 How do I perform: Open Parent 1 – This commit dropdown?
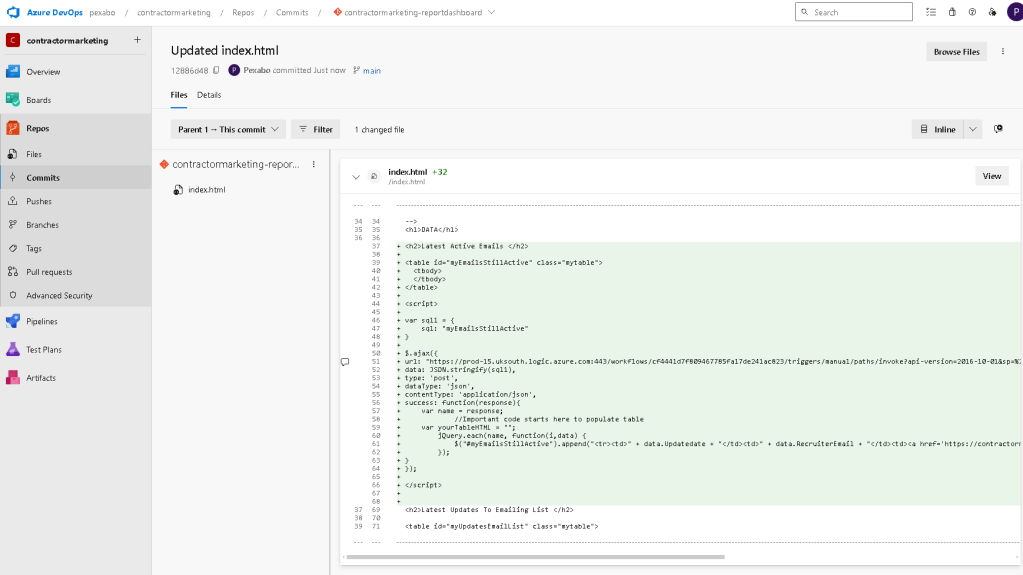pos(228,129)
